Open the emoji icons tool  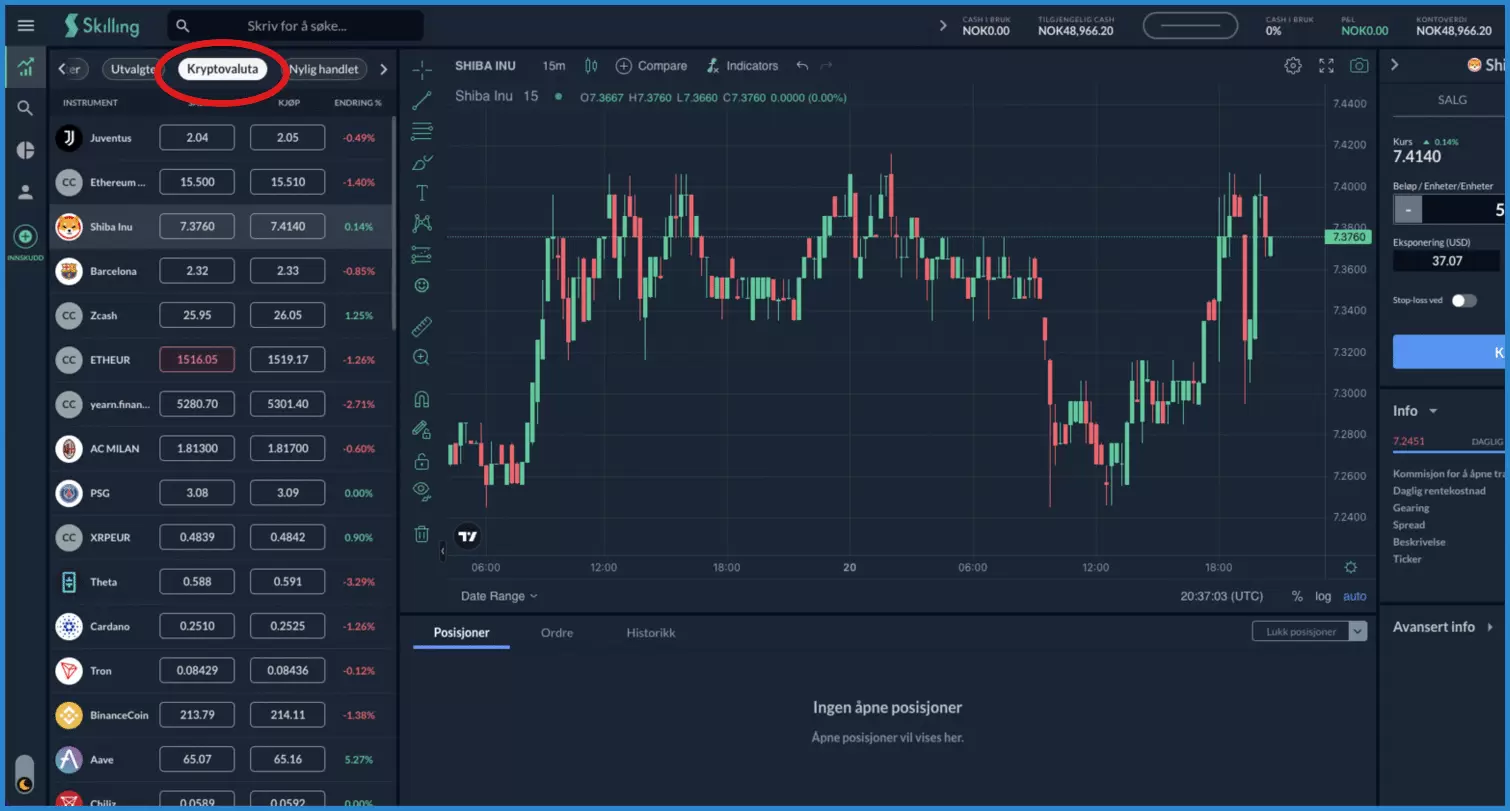[x=422, y=286]
